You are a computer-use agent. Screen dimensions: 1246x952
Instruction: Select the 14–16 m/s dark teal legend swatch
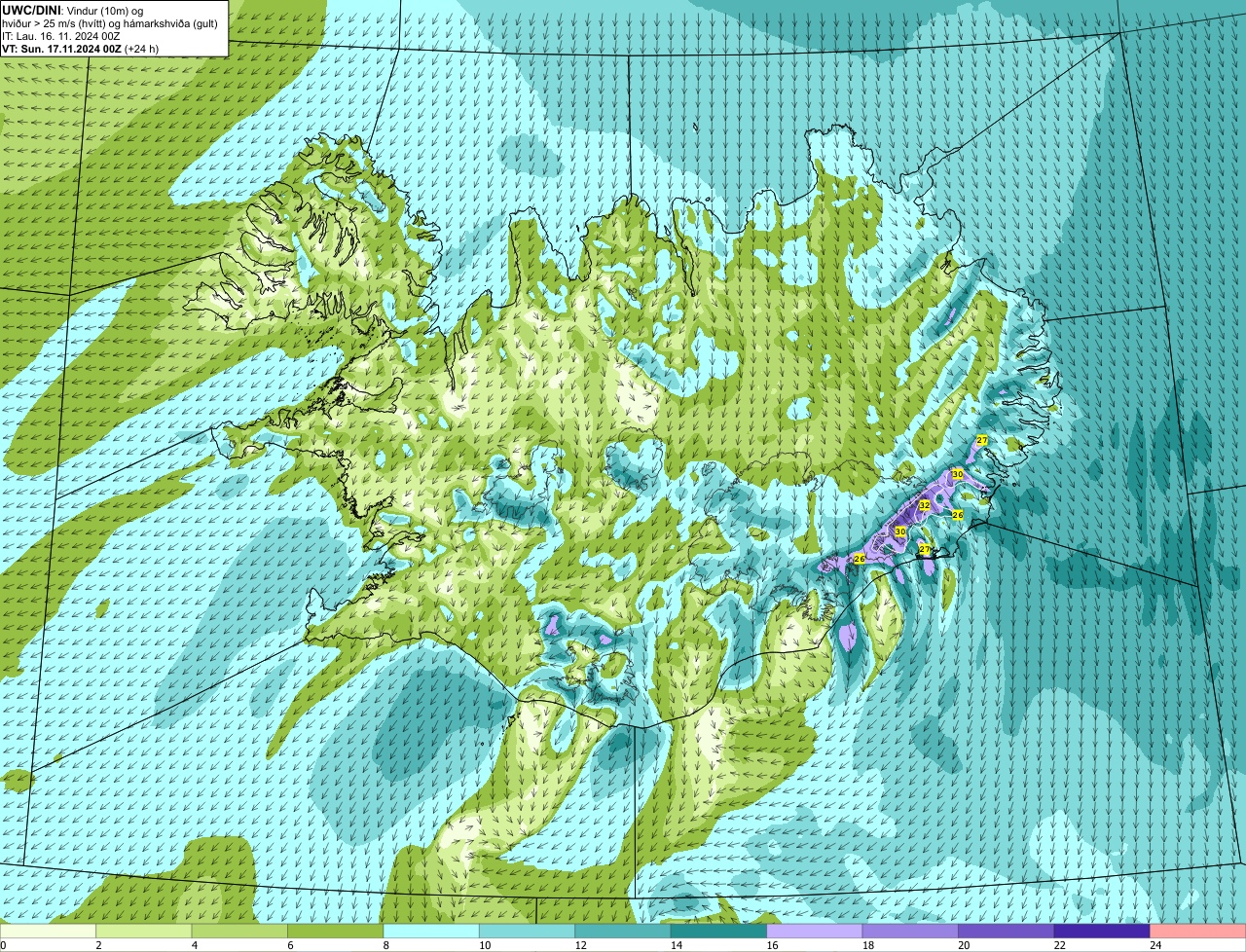pos(719,931)
